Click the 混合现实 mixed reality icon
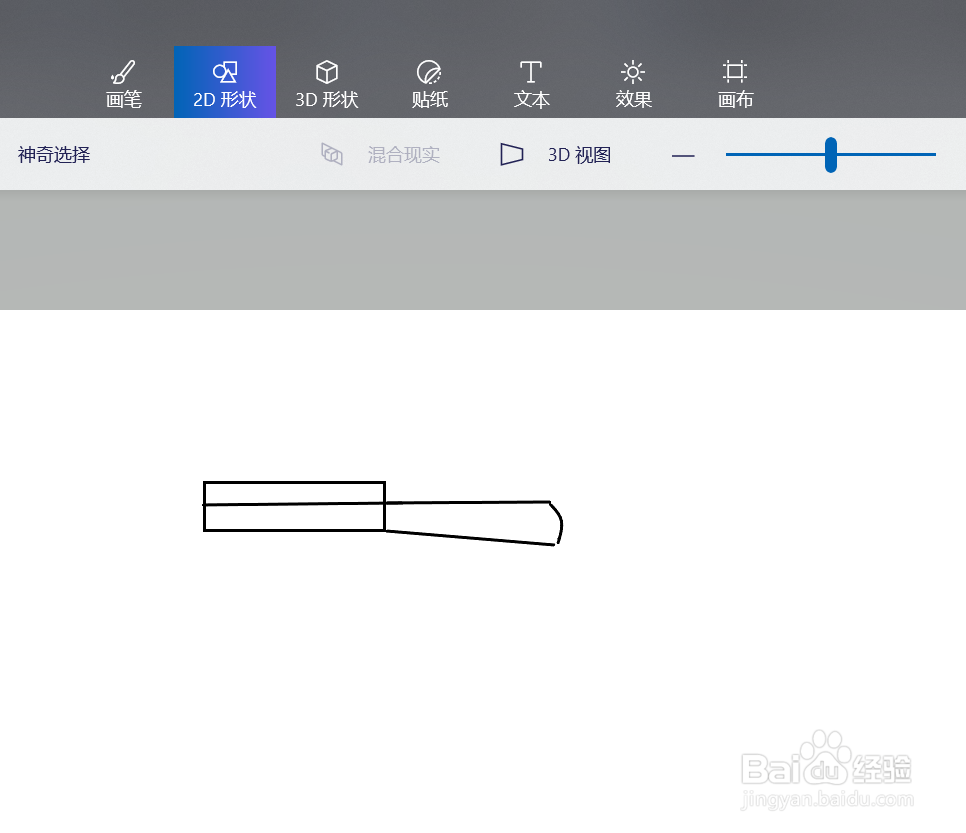Viewport: 966px width, 833px height. (332, 154)
